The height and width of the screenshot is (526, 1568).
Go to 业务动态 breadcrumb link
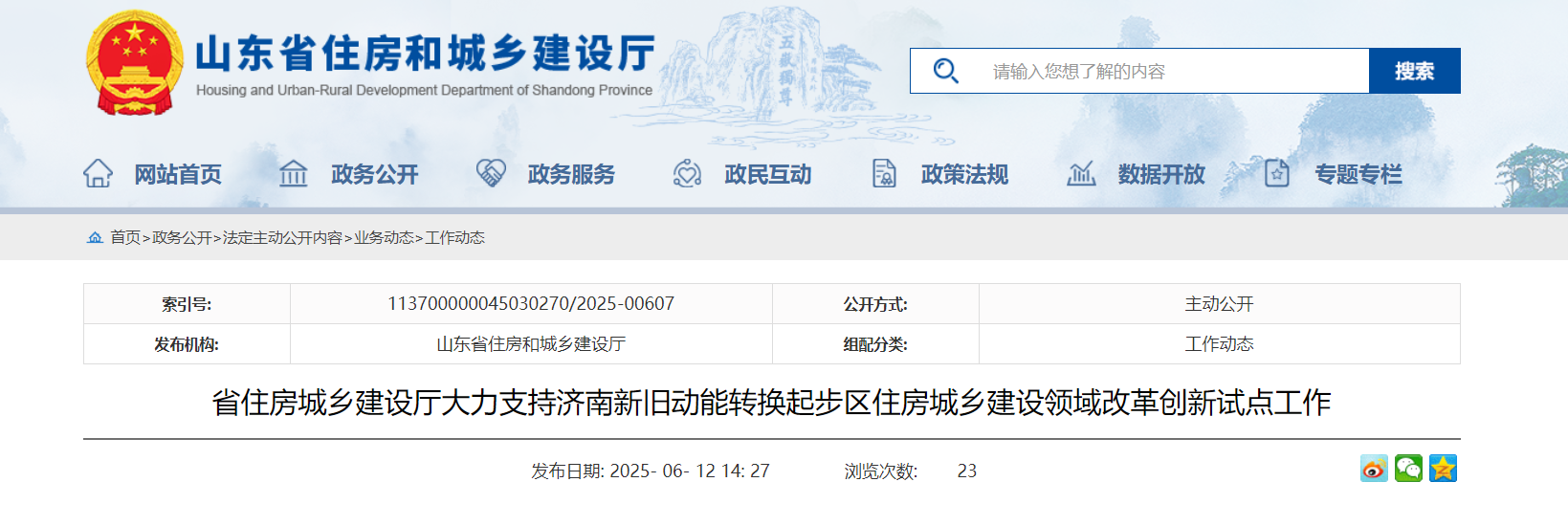(384, 237)
